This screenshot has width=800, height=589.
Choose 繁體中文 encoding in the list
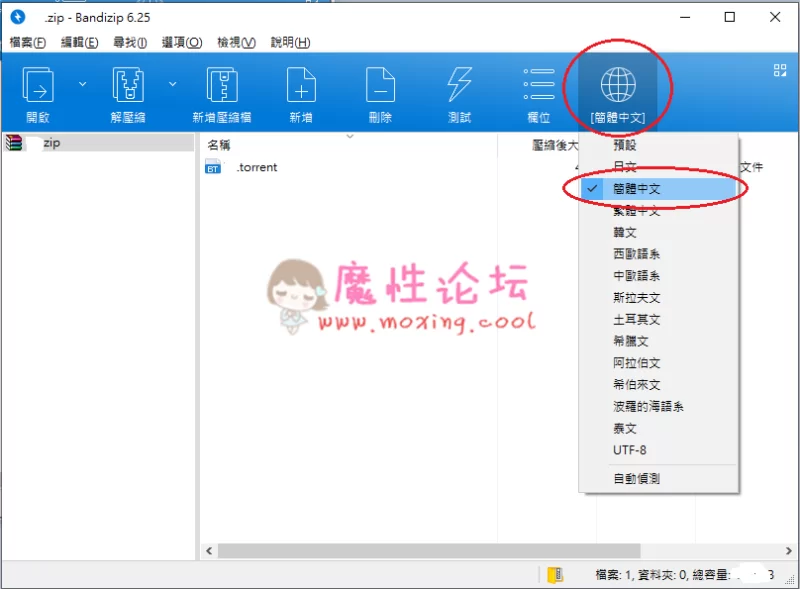pos(637,211)
